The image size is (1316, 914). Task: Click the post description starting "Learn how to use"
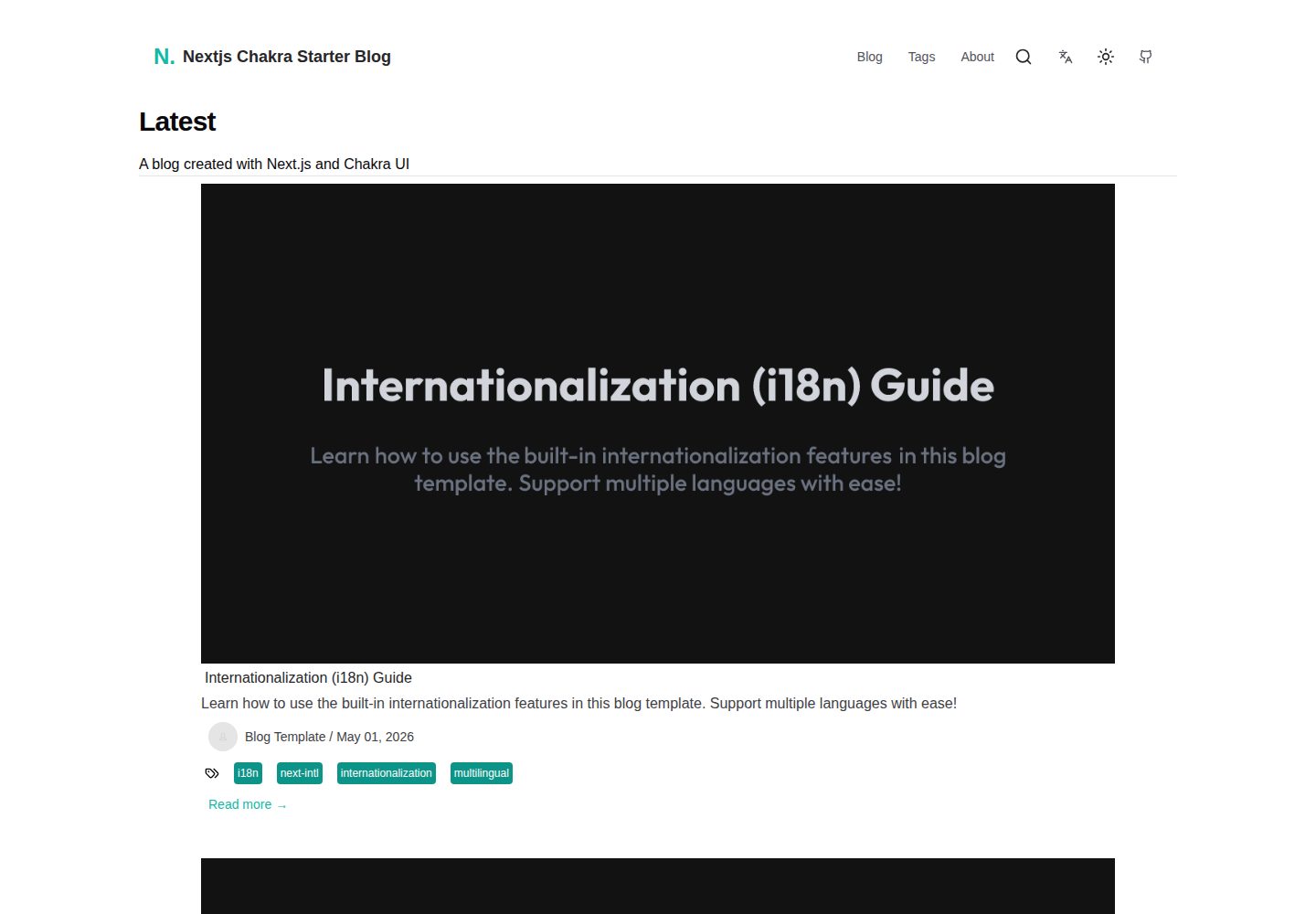(x=578, y=703)
